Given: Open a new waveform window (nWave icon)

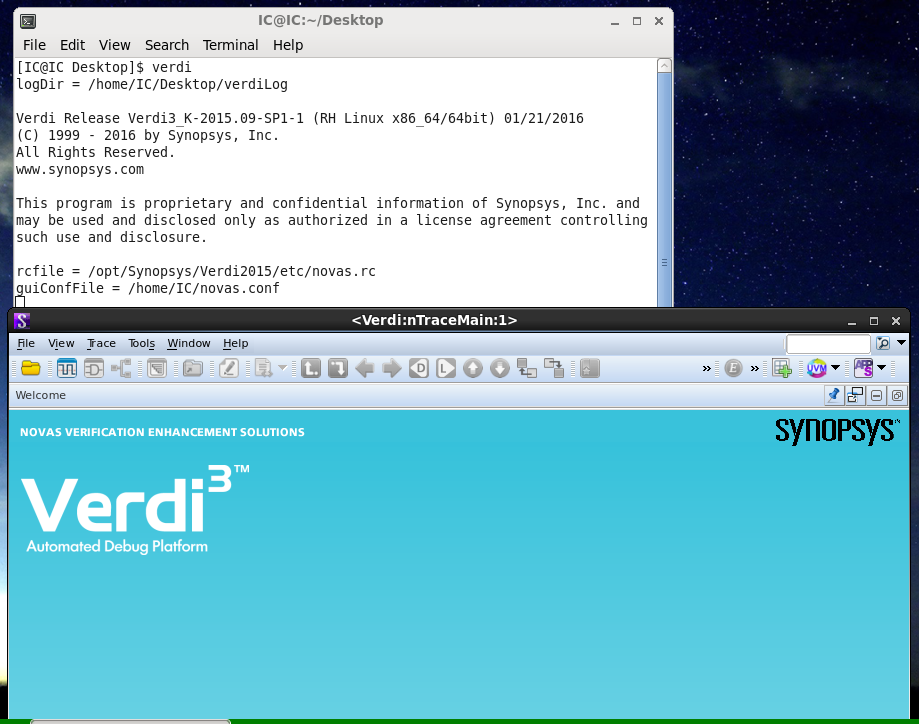Looking at the screenshot, I should 67,368.
